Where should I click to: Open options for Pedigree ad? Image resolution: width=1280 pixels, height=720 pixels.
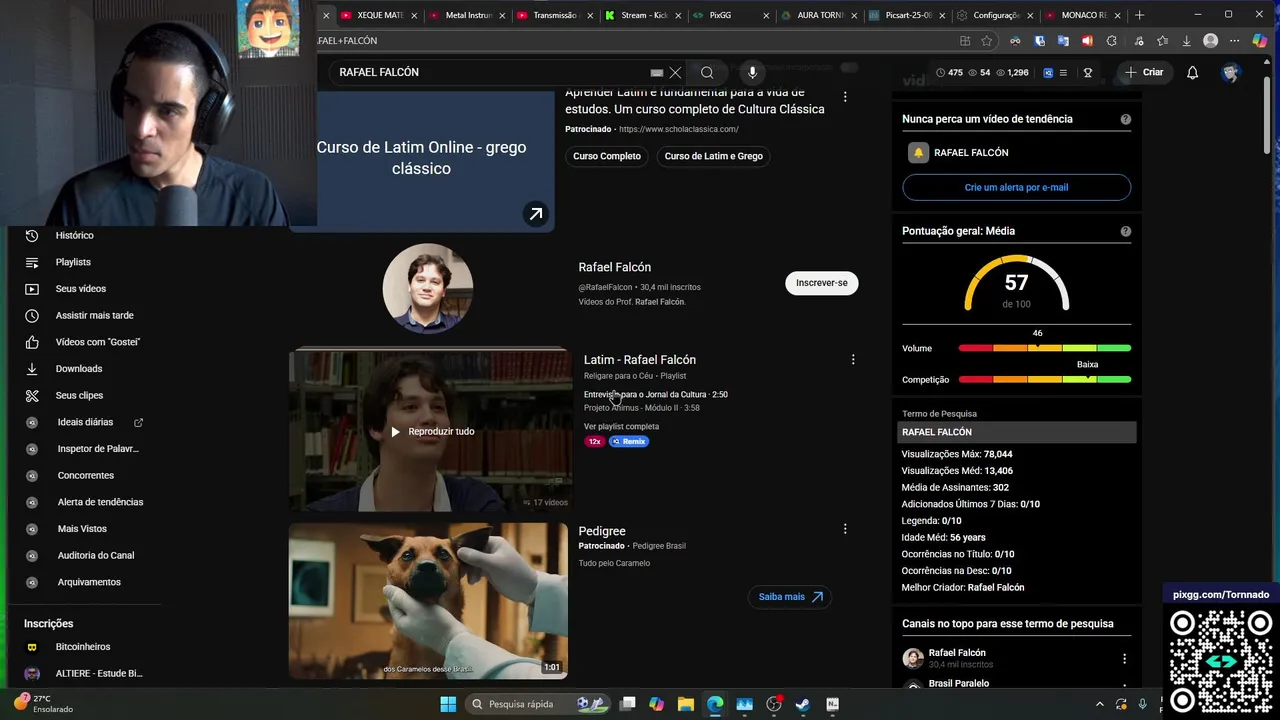845,529
